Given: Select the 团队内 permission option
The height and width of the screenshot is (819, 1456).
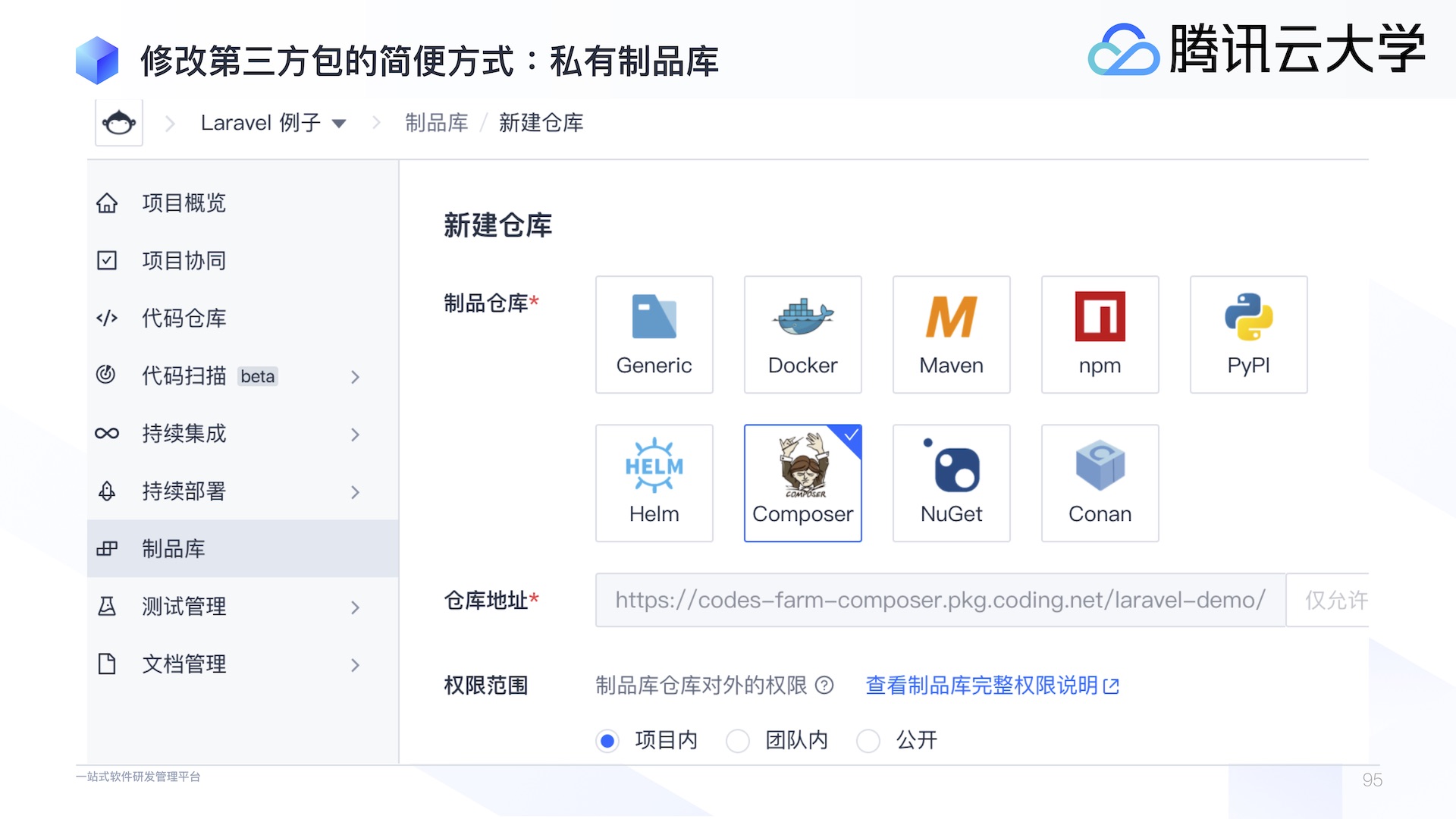Looking at the screenshot, I should point(738,740).
